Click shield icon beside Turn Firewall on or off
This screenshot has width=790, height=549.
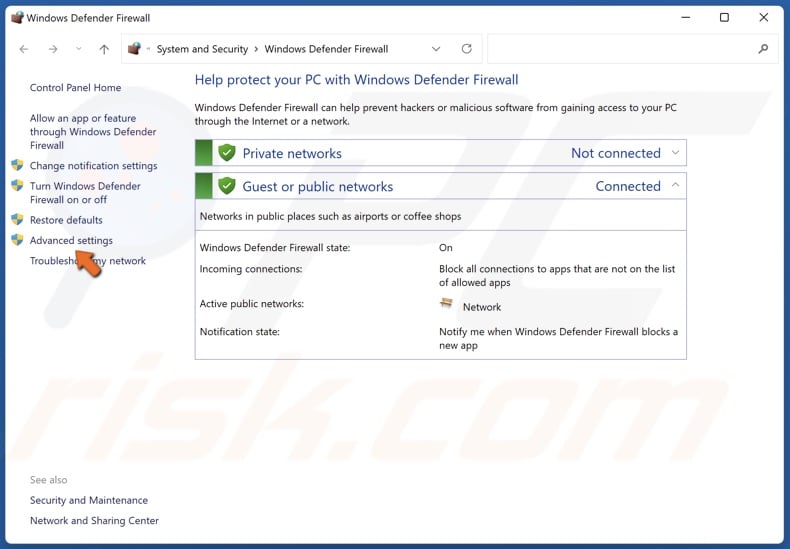[x=17, y=185]
